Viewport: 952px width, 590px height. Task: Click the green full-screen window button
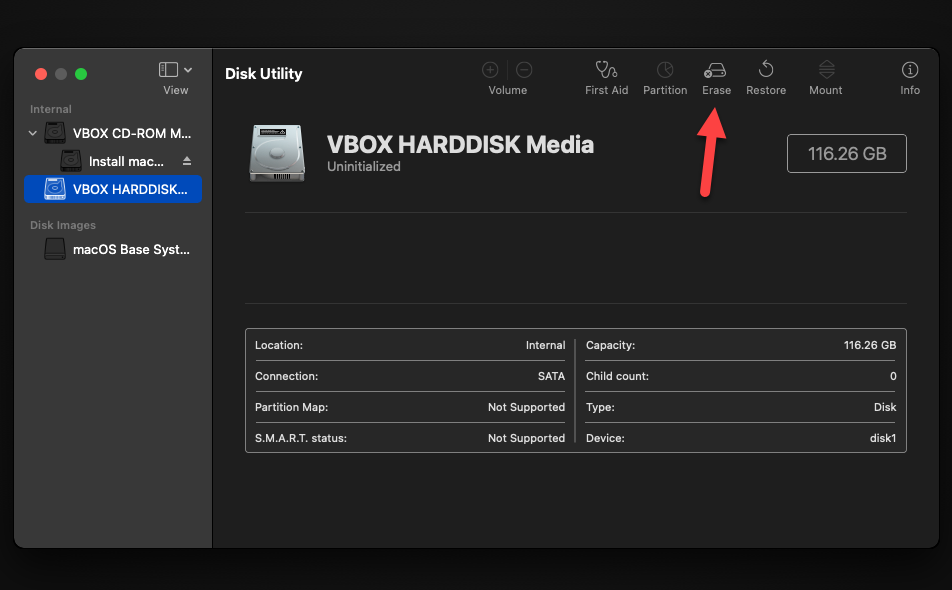[x=81, y=74]
